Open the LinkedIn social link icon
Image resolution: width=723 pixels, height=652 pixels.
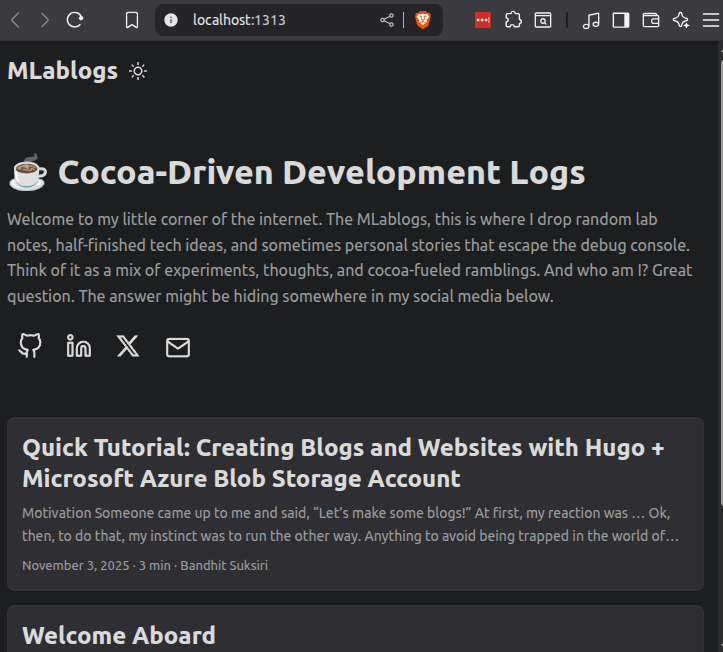pos(79,346)
